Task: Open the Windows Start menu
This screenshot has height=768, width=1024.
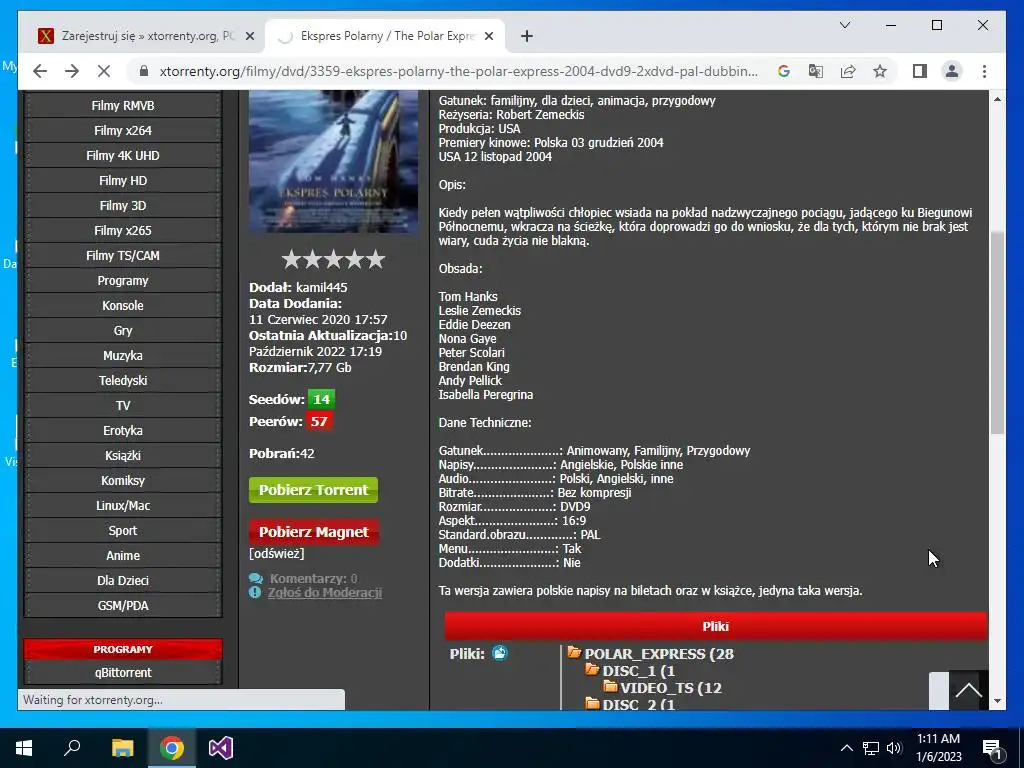Action: pos(24,748)
